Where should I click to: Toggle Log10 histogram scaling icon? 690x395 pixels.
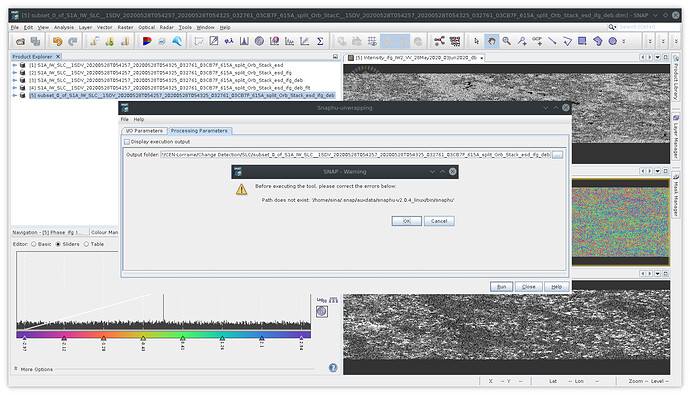[322, 300]
